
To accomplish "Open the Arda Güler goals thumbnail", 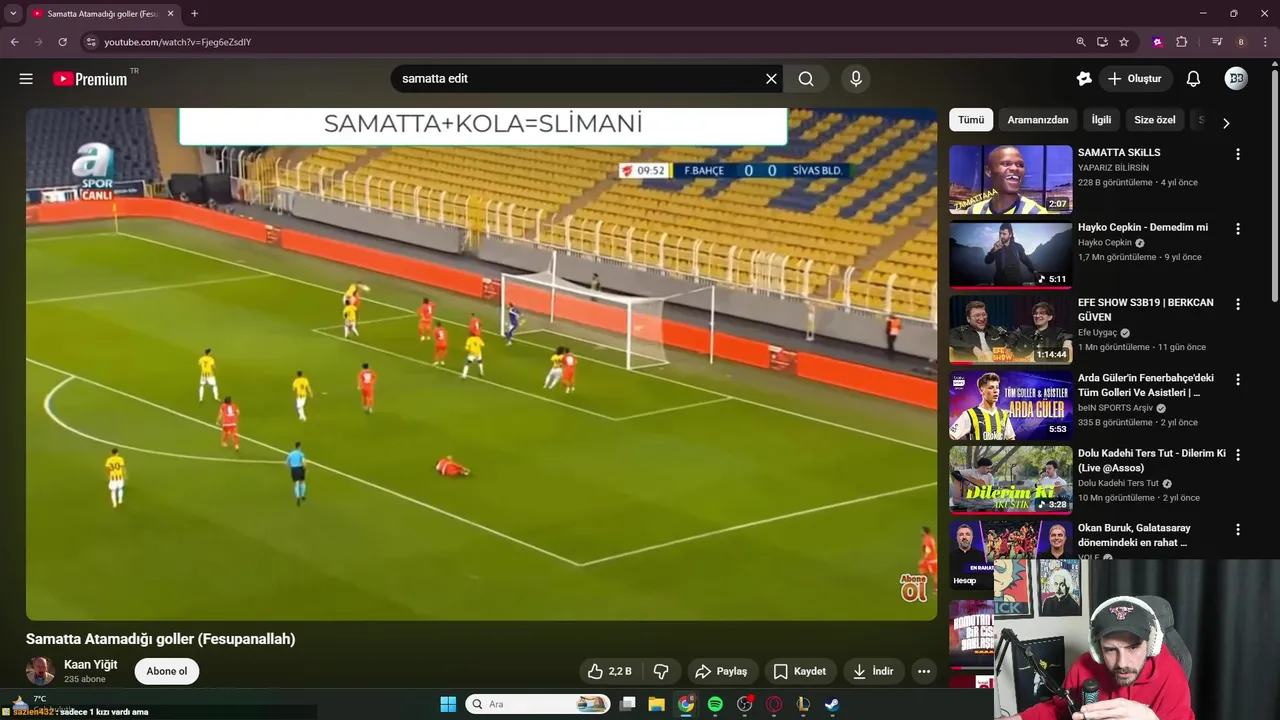I will [x=1010, y=405].
